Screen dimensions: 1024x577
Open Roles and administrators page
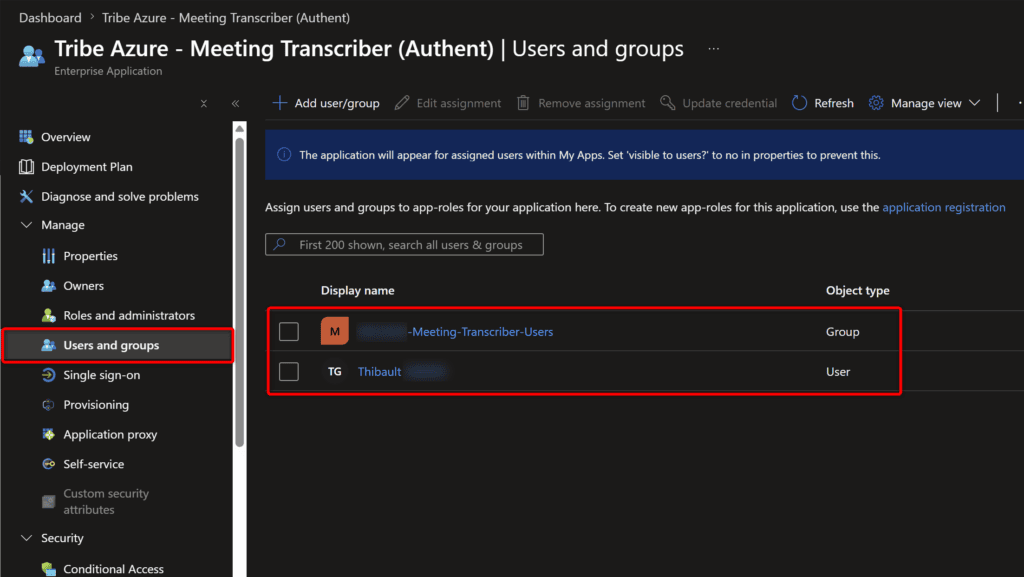pos(129,315)
